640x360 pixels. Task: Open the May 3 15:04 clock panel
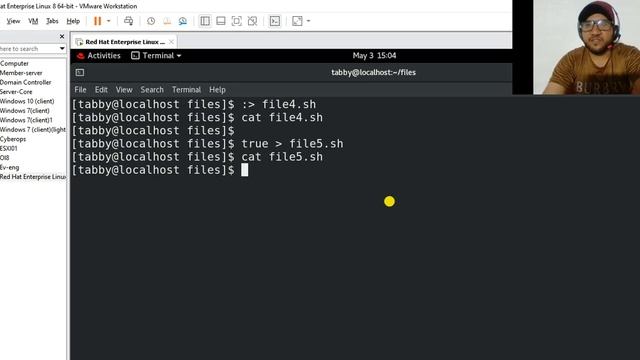[x=374, y=56]
